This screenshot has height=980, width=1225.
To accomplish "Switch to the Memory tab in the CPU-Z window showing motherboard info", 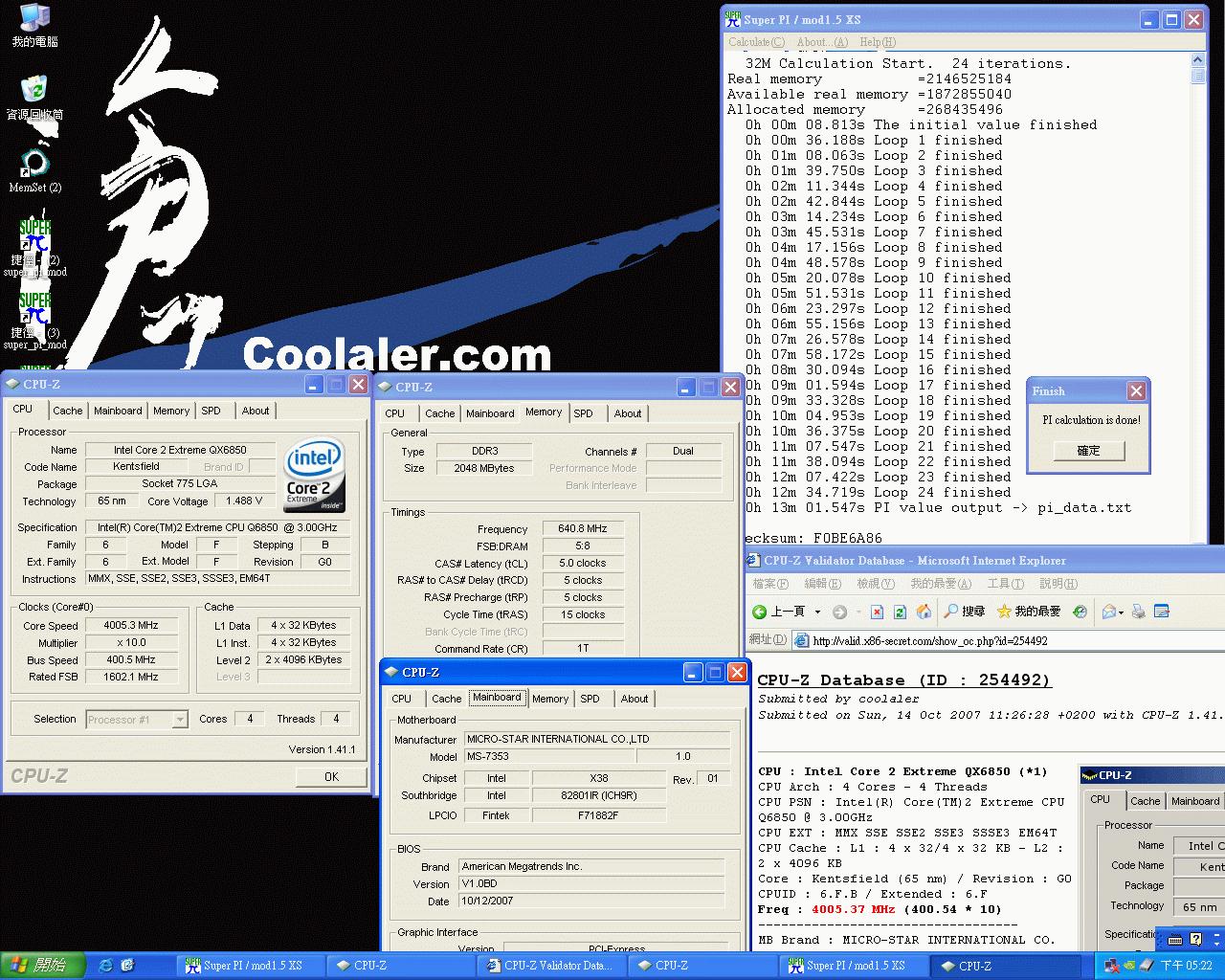I will click(550, 699).
